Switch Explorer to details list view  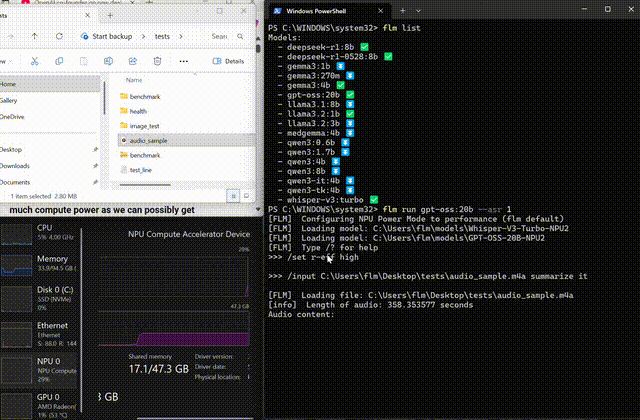[x=233, y=196]
